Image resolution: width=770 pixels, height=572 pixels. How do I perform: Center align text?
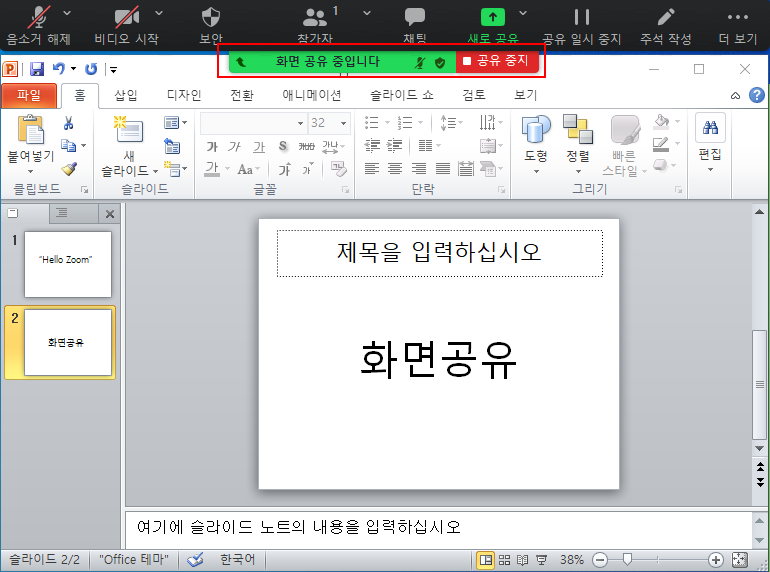click(395, 169)
